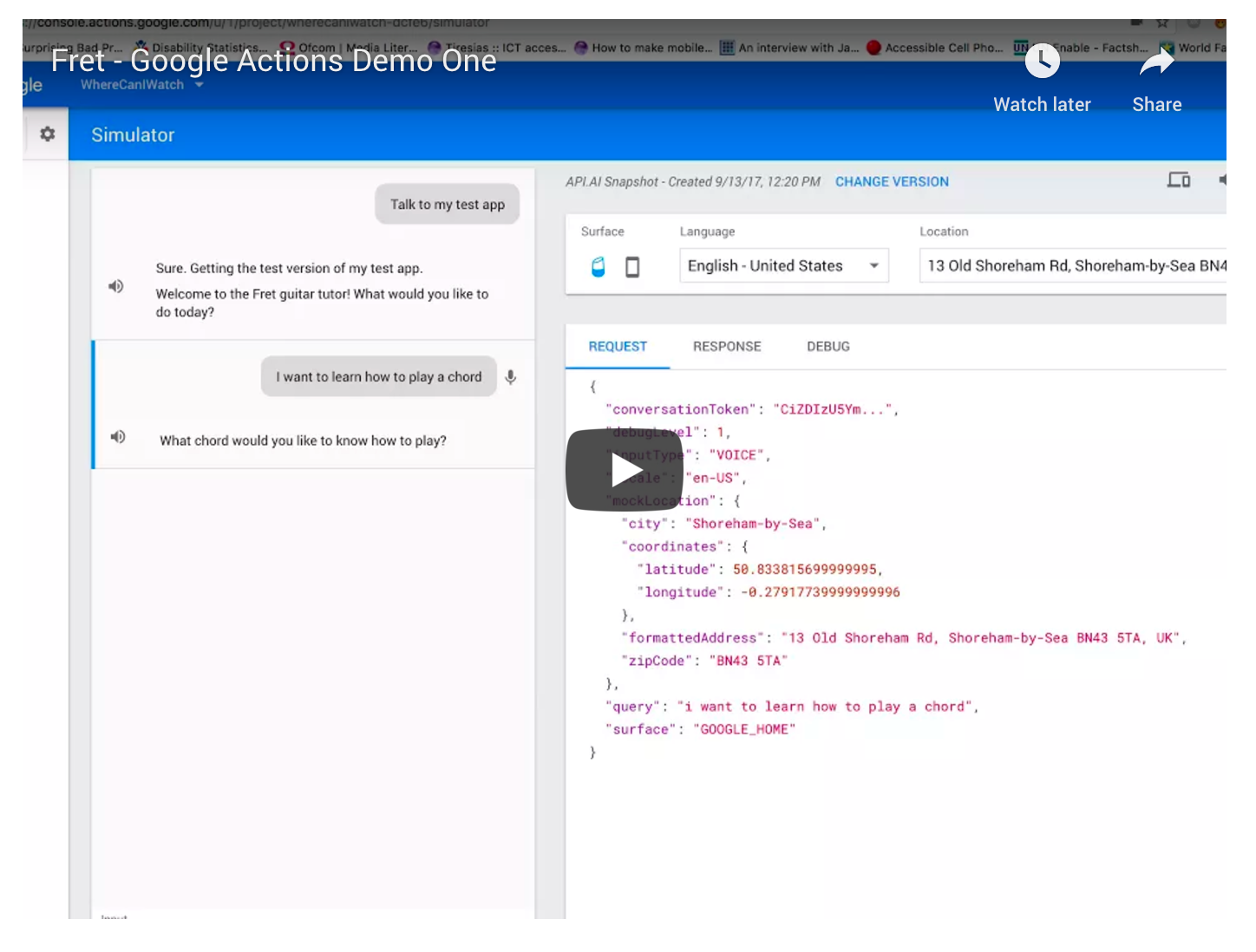Open the English - United States language dropdown
Screen dimensions: 1256x952
pos(784,265)
